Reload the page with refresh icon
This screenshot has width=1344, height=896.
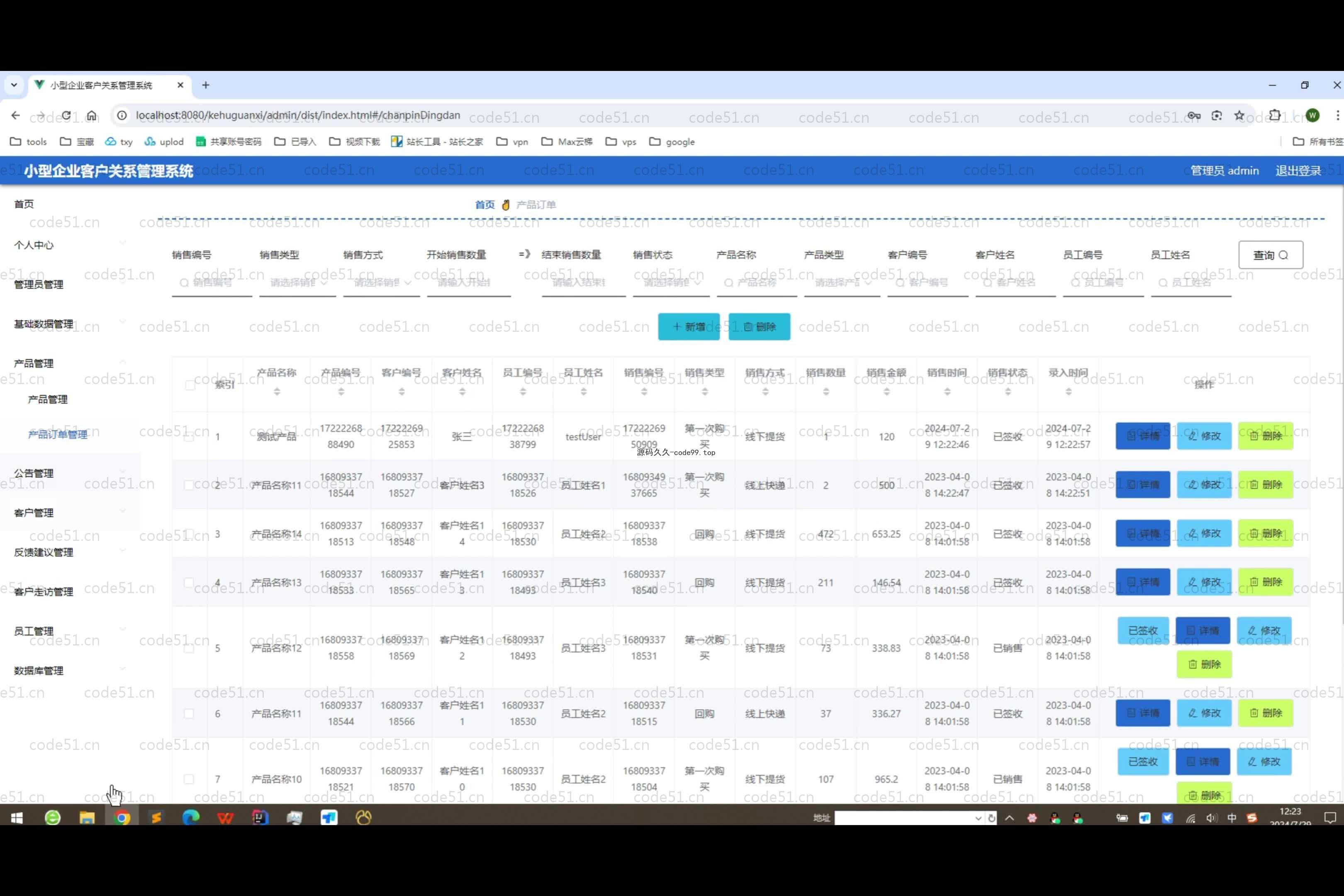(66, 115)
